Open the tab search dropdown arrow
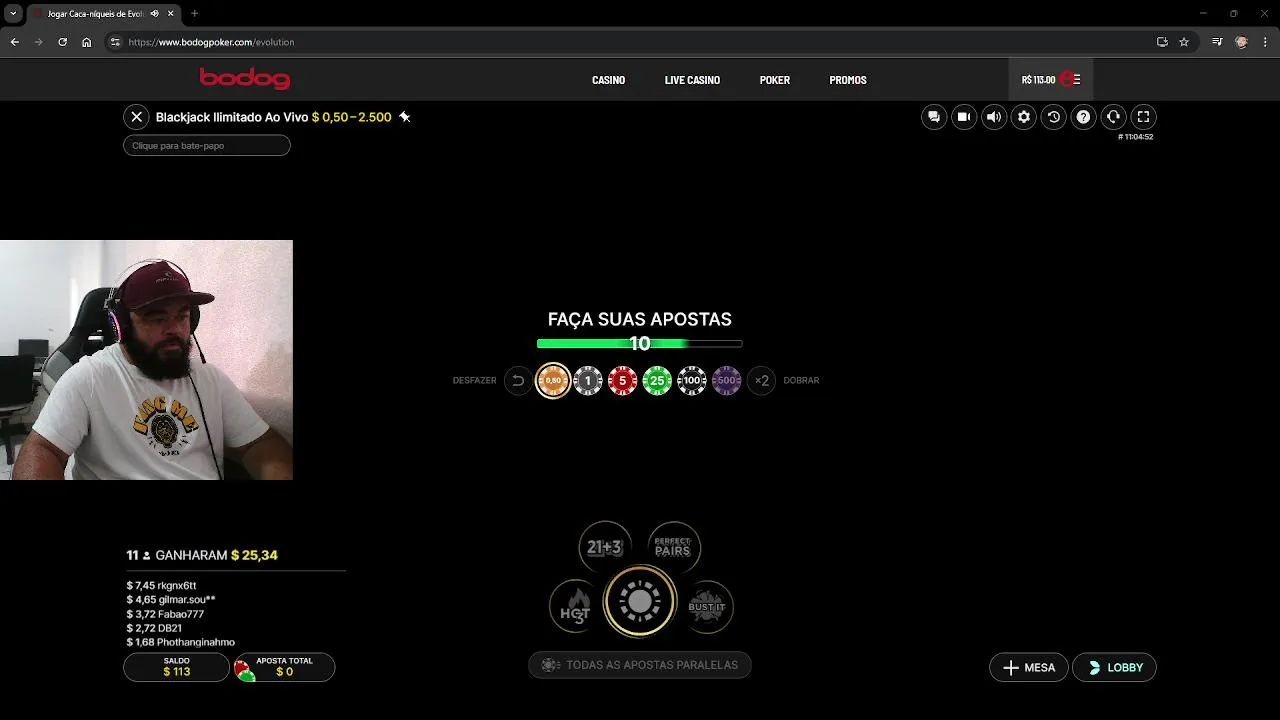The image size is (1280, 720). (13, 14)
